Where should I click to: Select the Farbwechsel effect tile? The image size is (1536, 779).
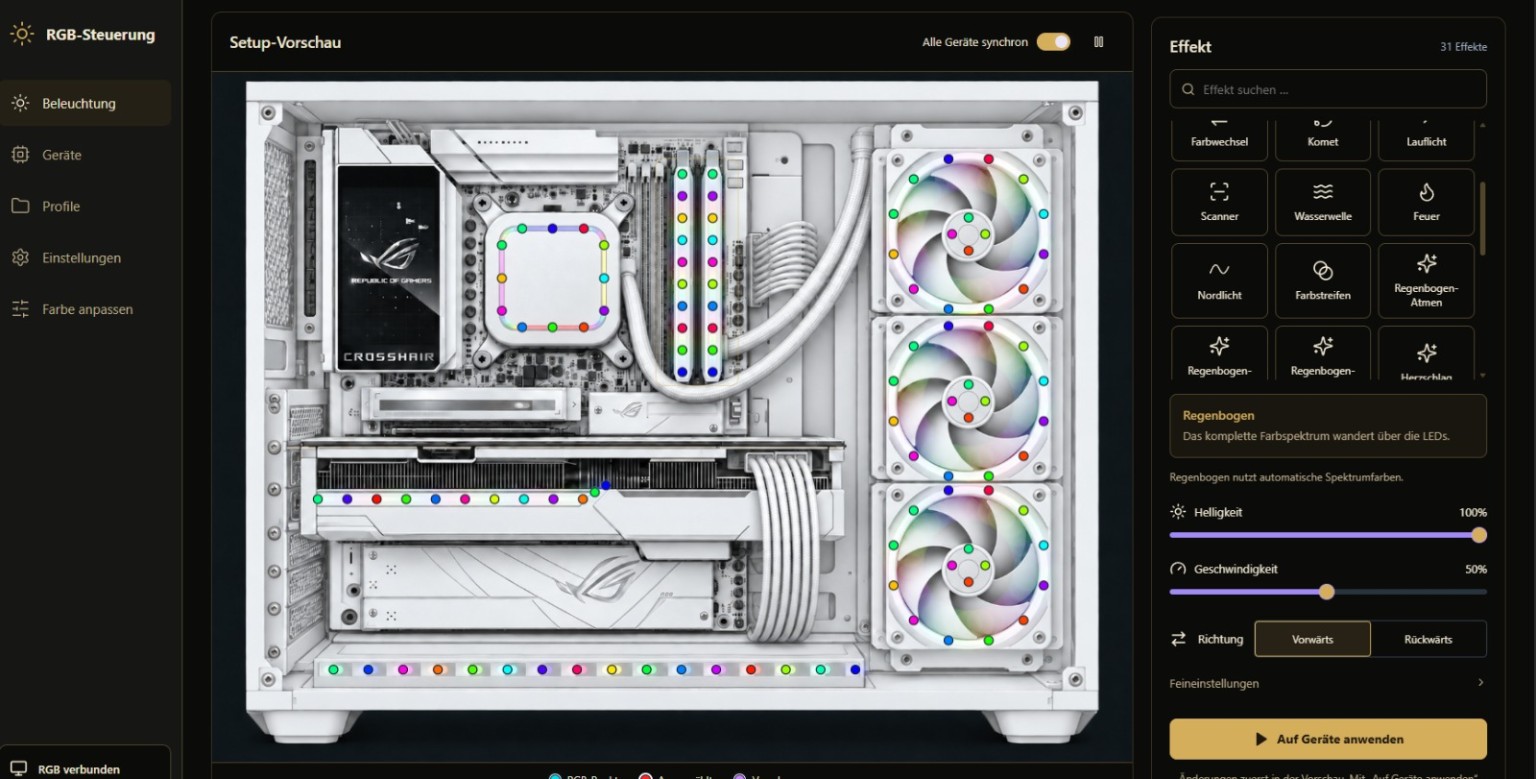pyautogui.click(x=1219, y=140)
